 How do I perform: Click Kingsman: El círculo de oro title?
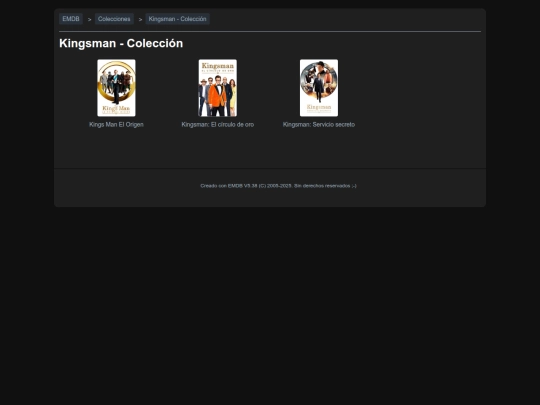(218, 125)
